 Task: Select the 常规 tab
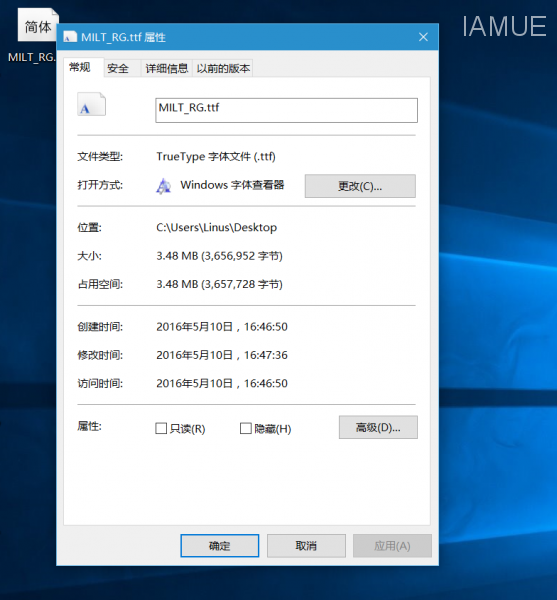click(x=80, y=67)
